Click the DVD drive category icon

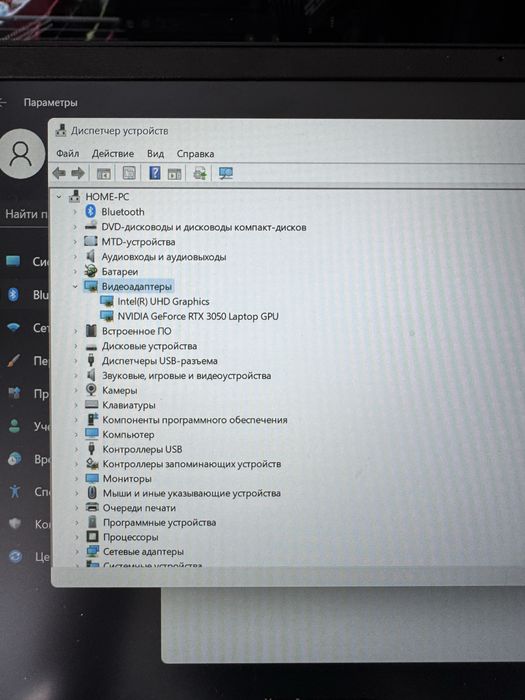click(91, 225)
